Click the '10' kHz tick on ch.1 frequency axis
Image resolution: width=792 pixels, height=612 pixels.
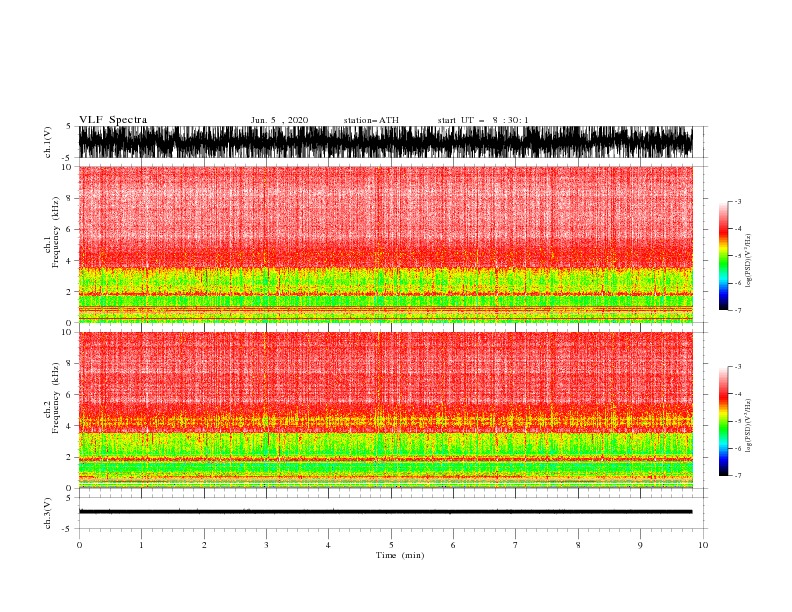(67, 167)
